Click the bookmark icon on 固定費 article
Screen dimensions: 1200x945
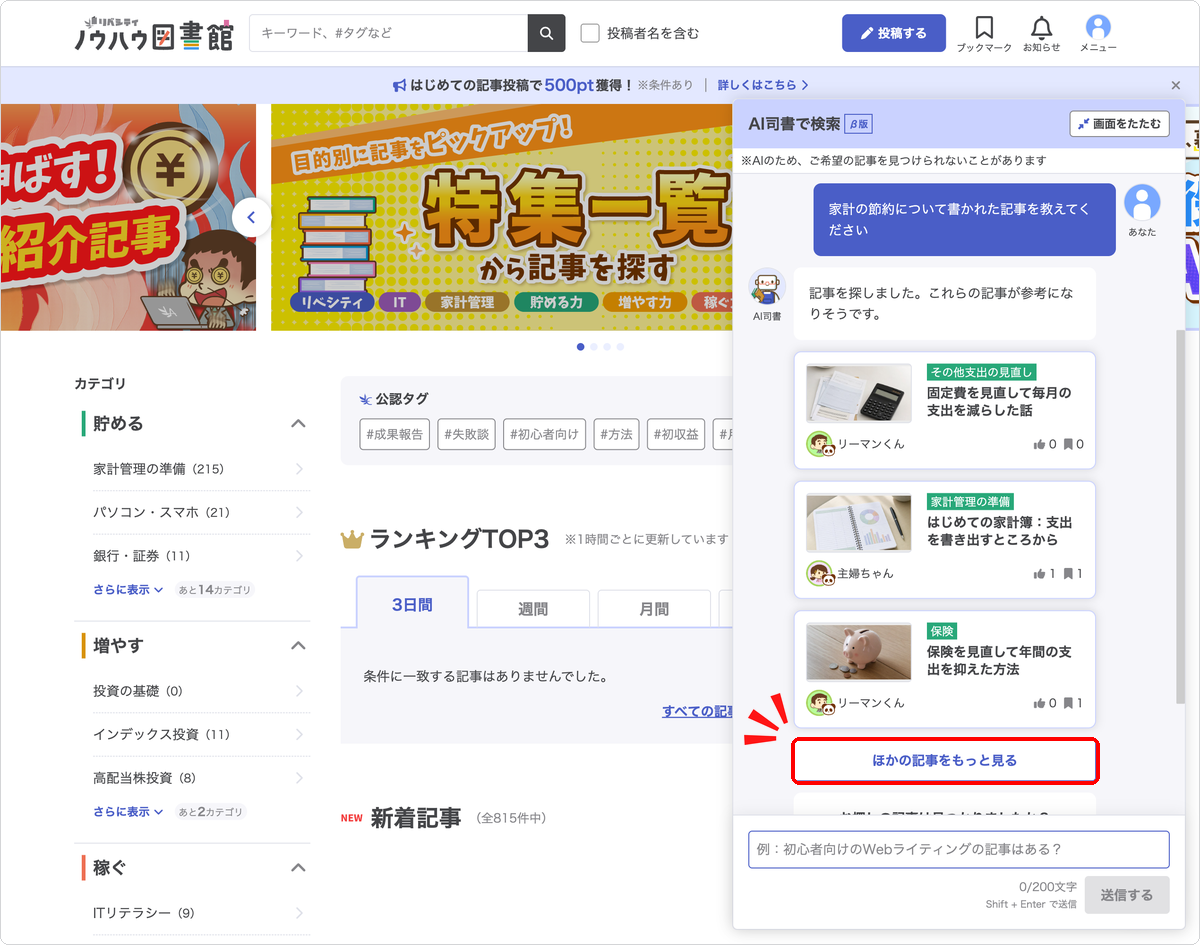[x=1068, y=444]
